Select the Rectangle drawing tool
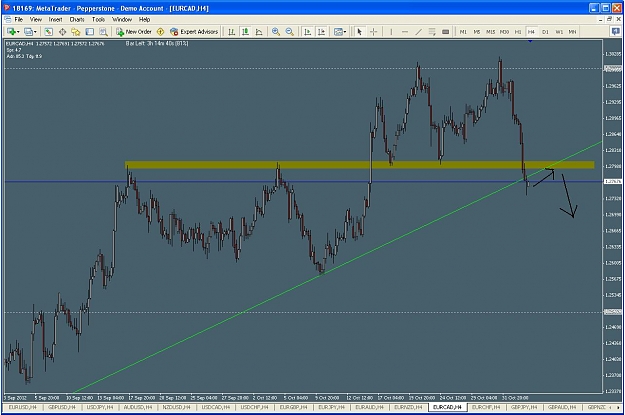625x415 pixels. coord(446,31)
